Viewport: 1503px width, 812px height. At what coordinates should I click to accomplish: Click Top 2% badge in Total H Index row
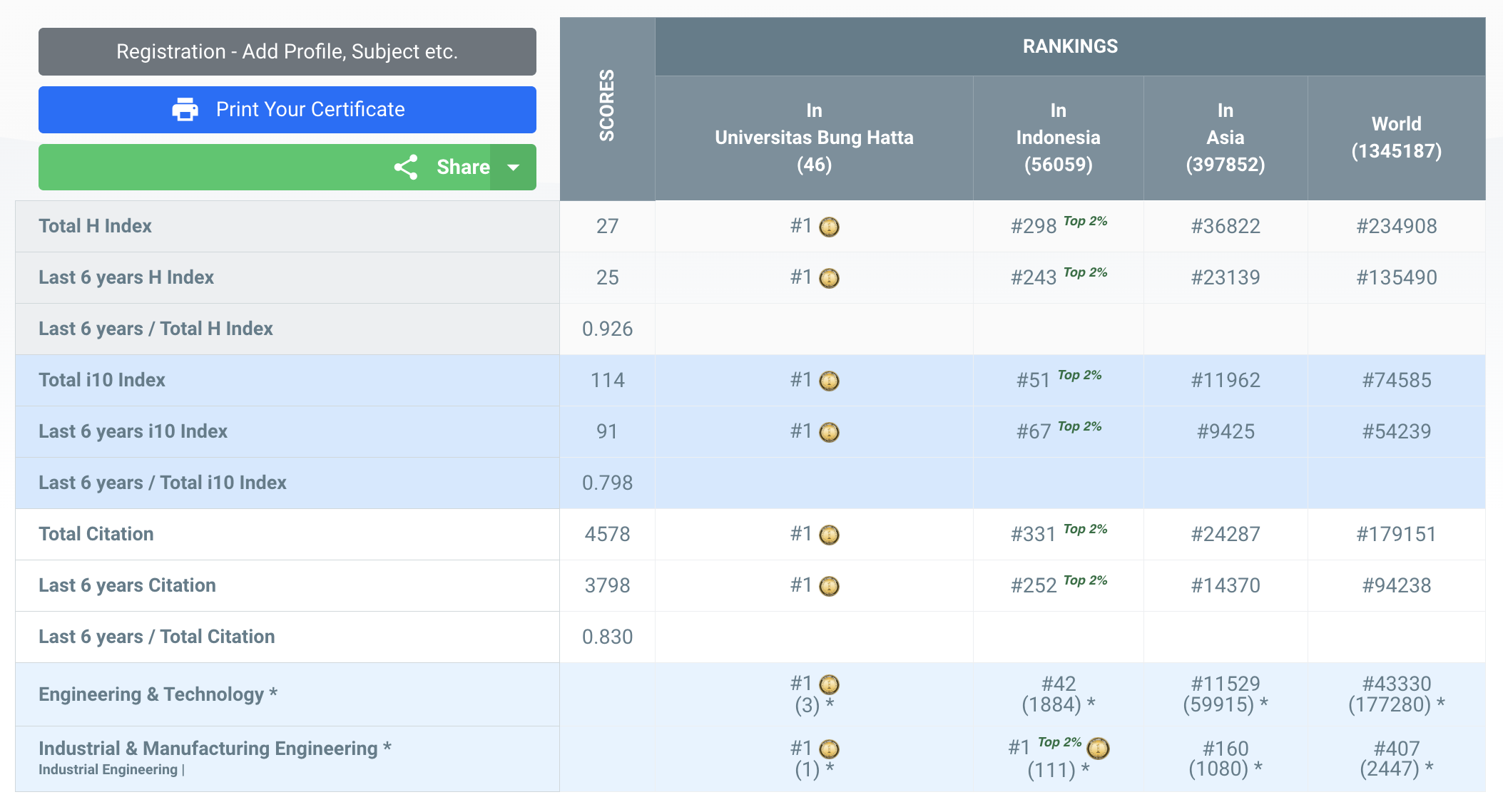click(x=1085, y=221)
